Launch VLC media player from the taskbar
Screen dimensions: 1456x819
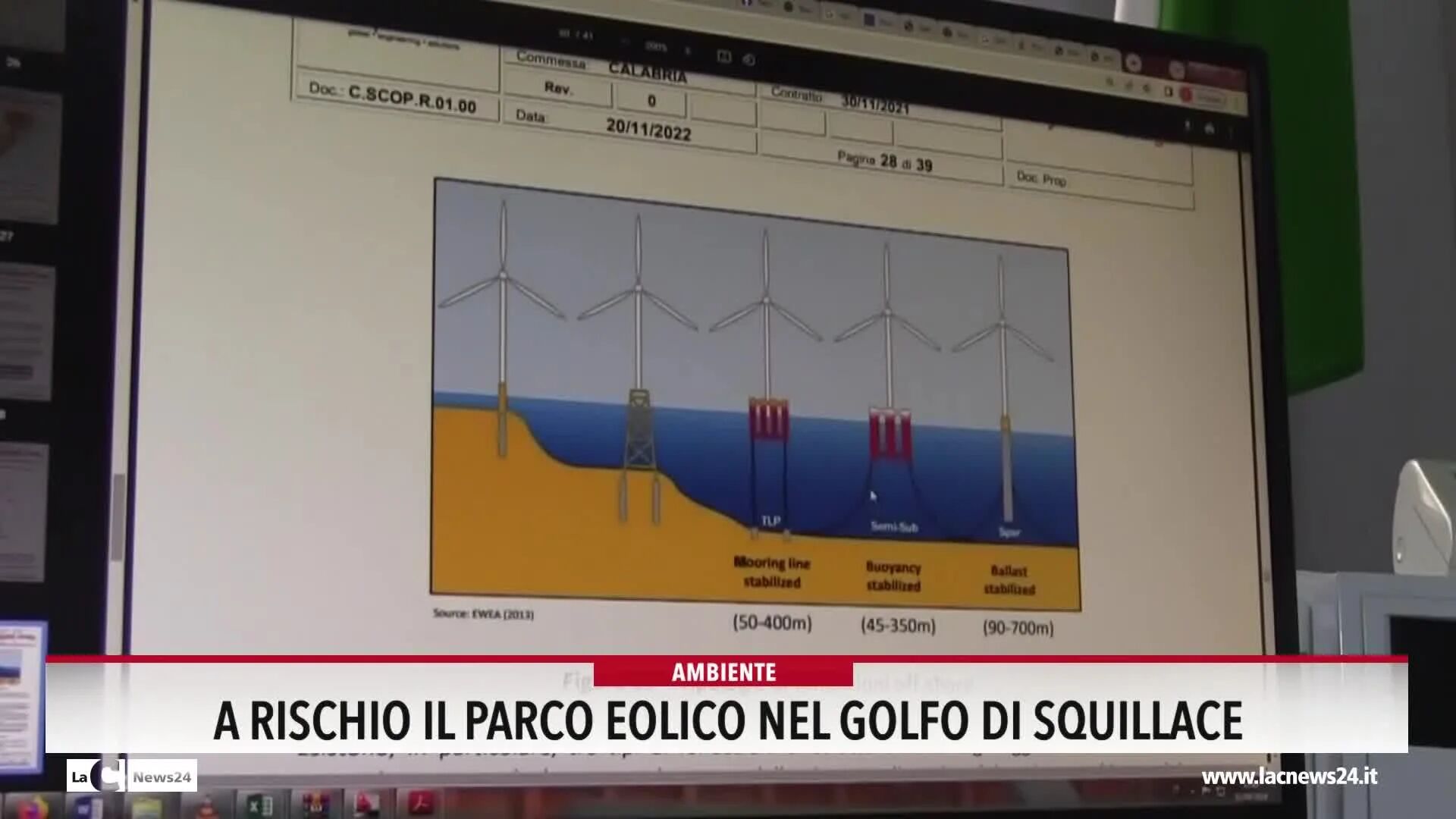click(208, 808)
